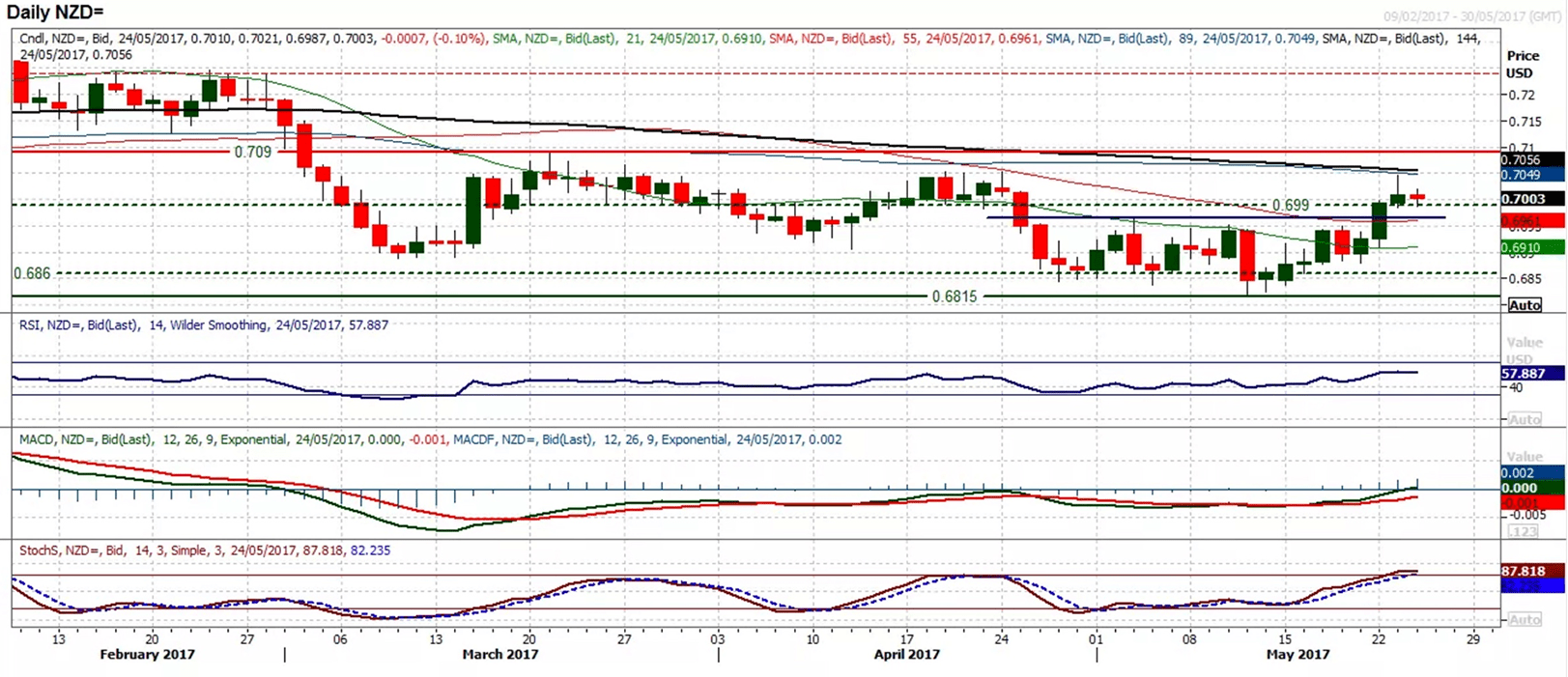The height and width of the screenshot is (677, 1568).
Task: Select the StochS indicator legend text
Action: 205,550
